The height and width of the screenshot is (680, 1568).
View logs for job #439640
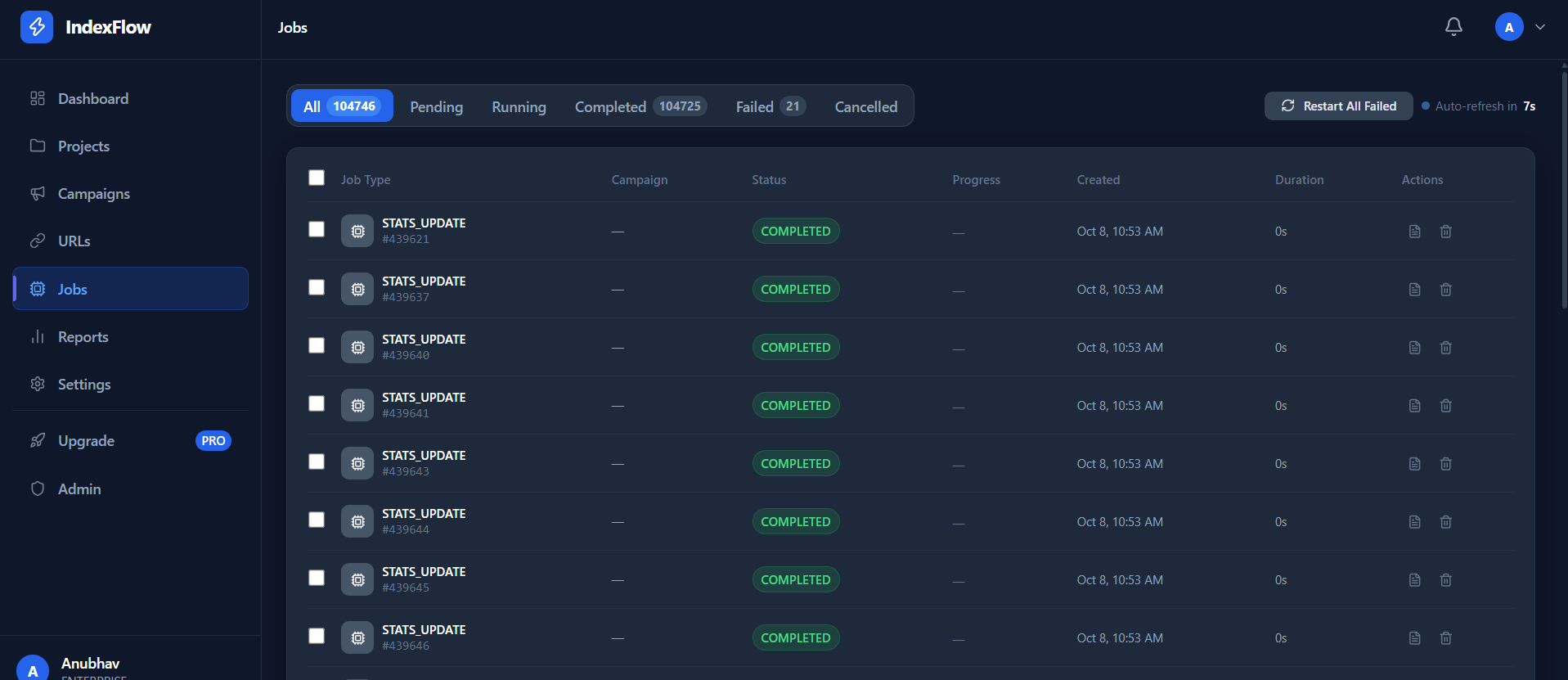(x=1414, y=348)
